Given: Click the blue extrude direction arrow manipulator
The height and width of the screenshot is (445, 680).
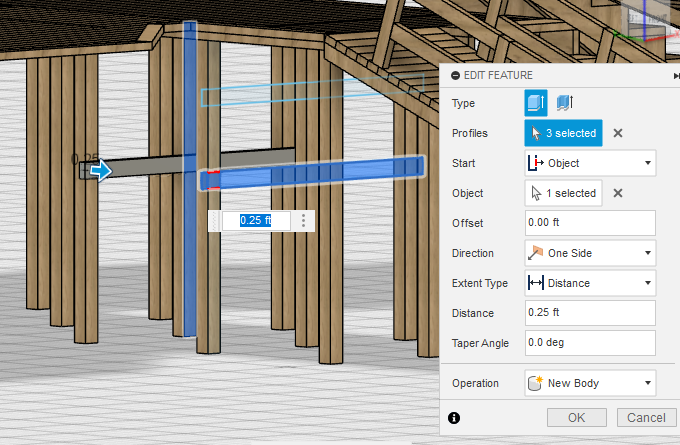Looking at the screenshot, I should [x=101, y=170].
